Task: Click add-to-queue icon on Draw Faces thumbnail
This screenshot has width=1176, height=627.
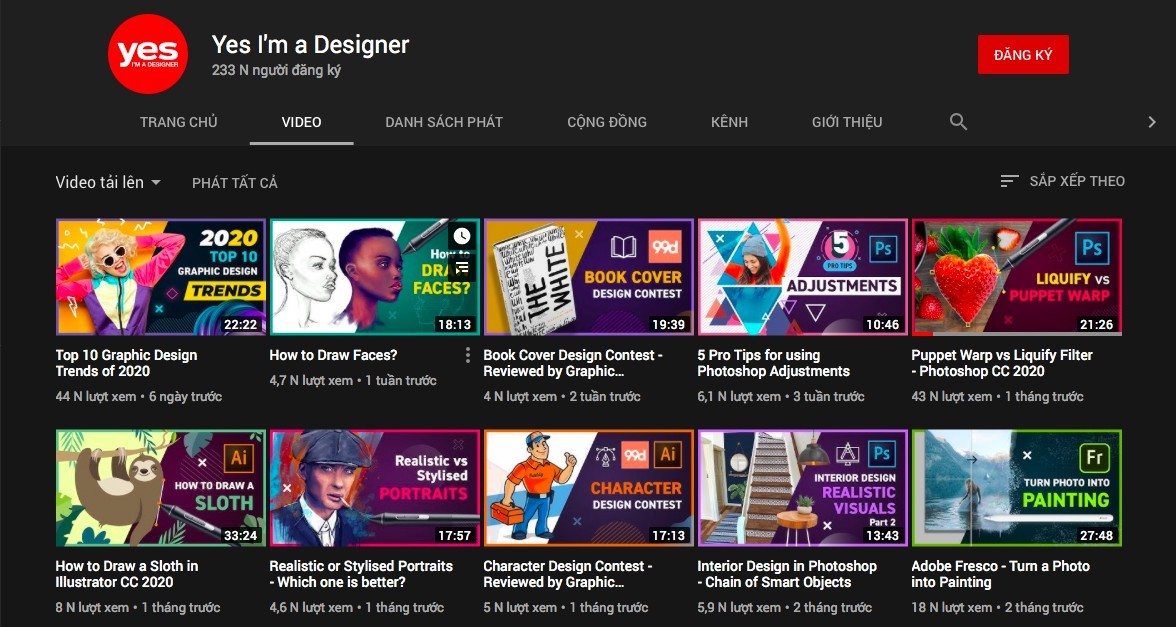Action: click(x=462, y=266)
